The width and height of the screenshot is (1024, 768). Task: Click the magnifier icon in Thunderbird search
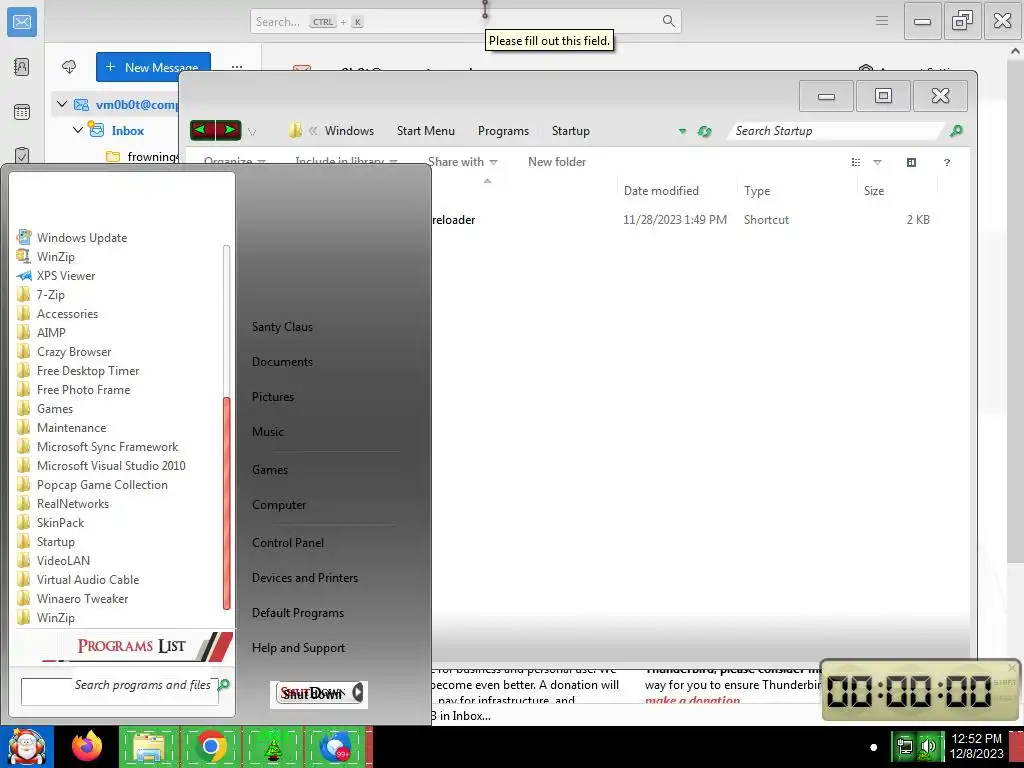tap(669, 21)
